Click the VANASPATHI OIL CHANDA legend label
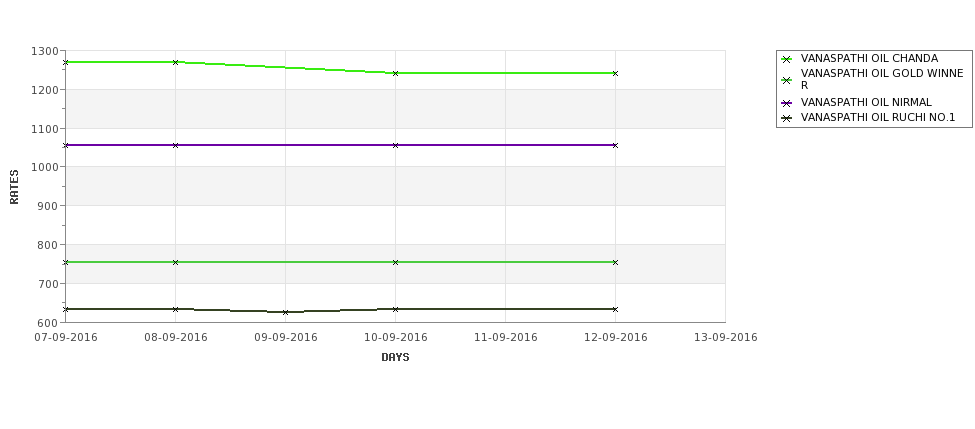 [x=869, y=58]
